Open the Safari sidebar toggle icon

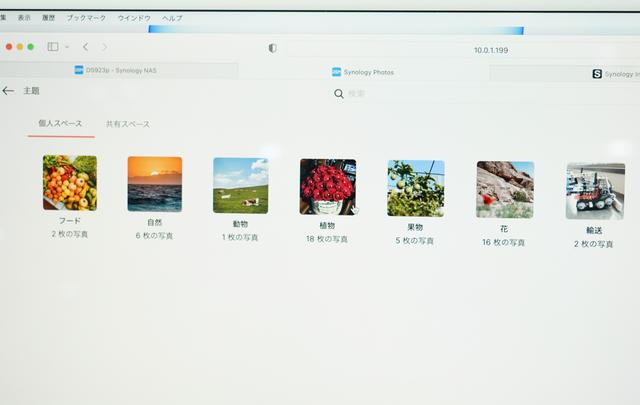53,47
